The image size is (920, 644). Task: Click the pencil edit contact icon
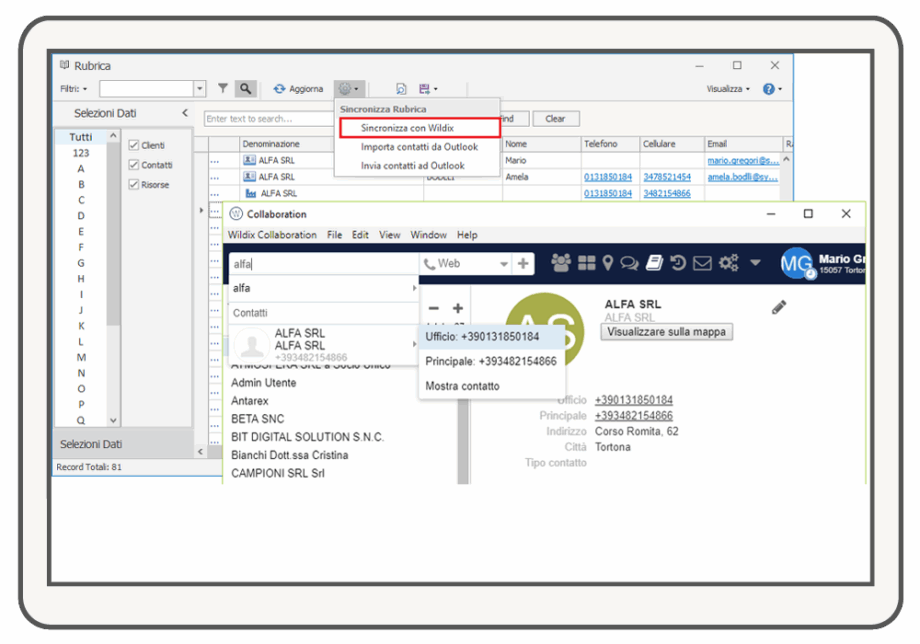coord(779,307)
